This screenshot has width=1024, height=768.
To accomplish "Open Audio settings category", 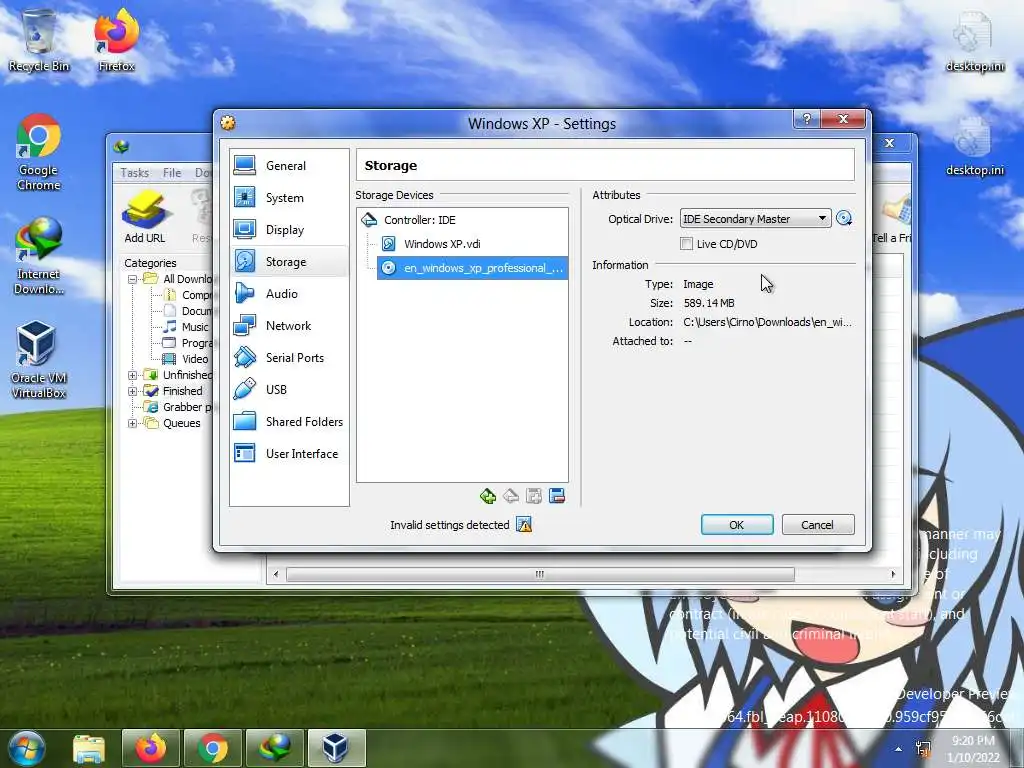I will pos(289,294).
